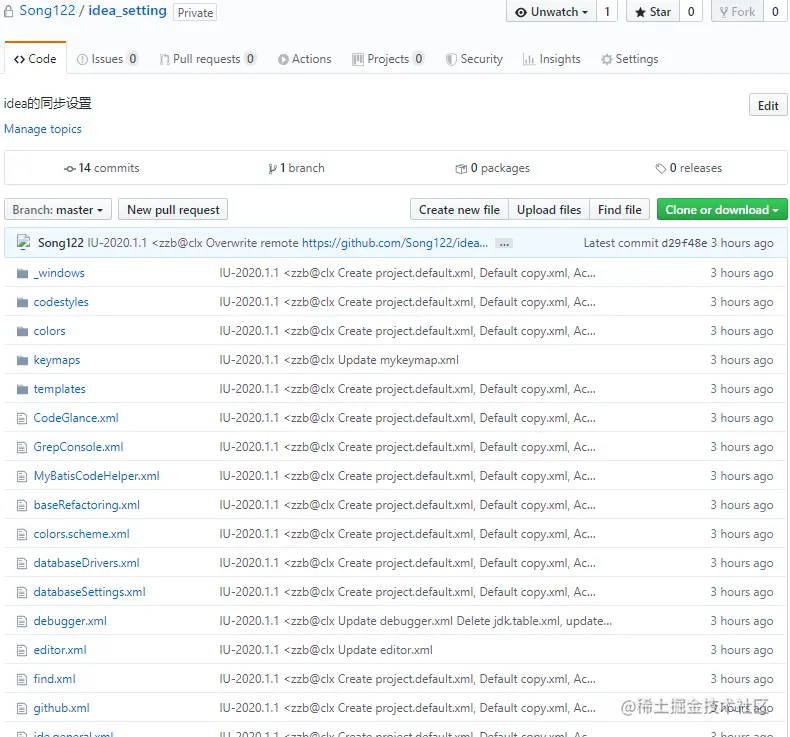Click the file icon beside MyBatisCodeHelper.xml
The width and height of the screenshot is (790, 737).
pos(22,476)
